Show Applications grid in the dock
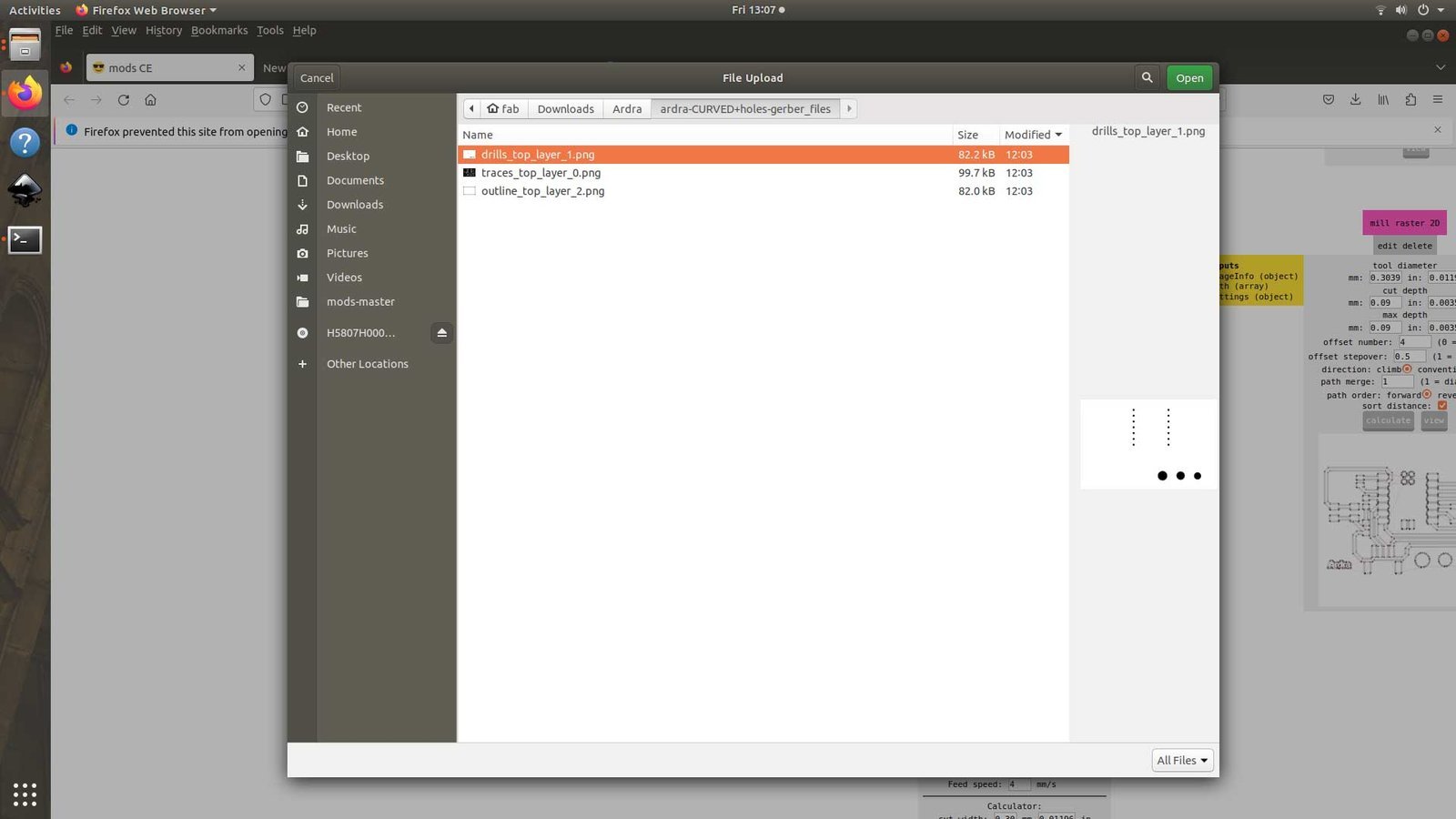 [x=25, y=794]
